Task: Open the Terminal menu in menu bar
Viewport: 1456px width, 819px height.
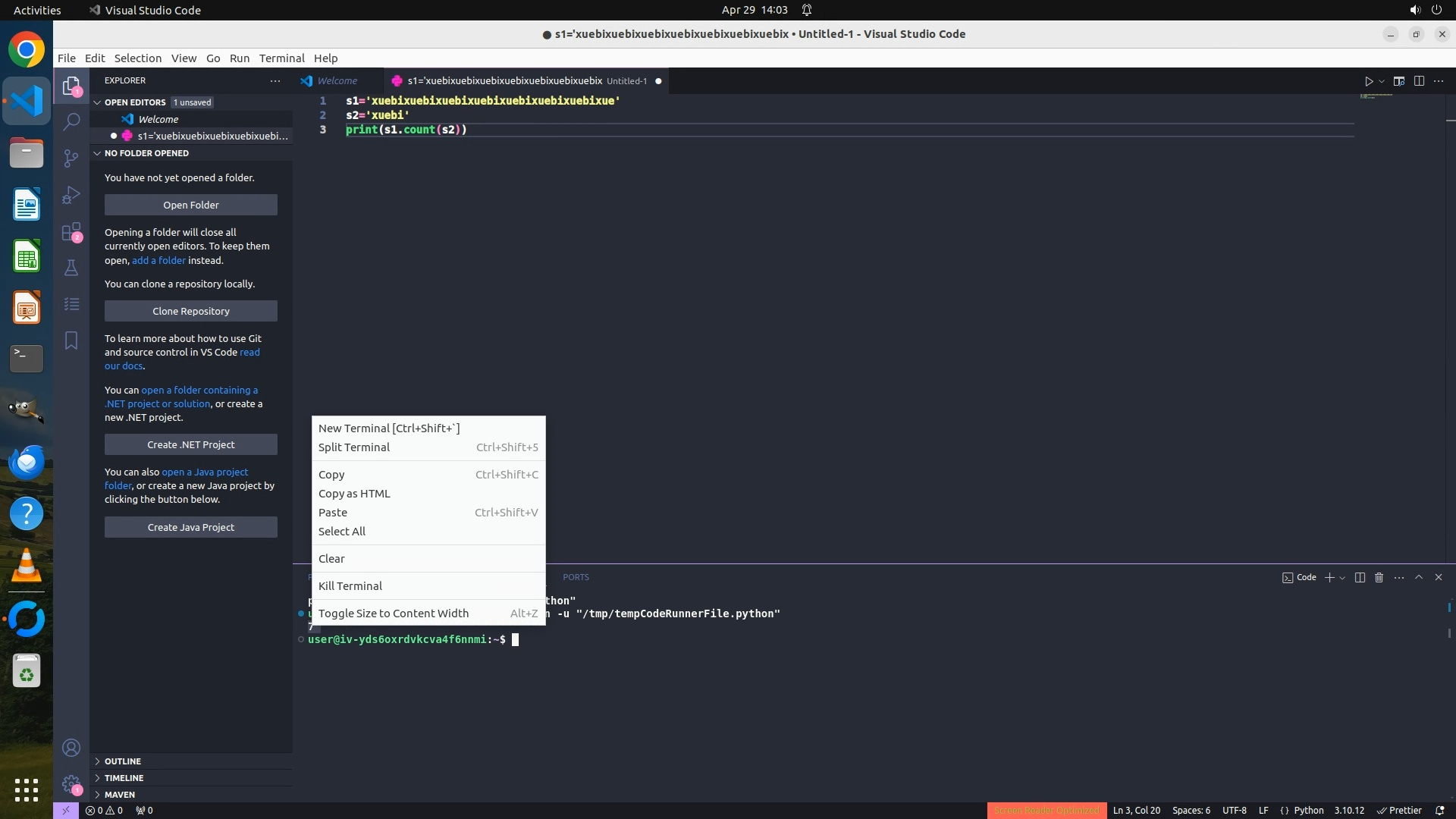Action: [x=281, y=58]
